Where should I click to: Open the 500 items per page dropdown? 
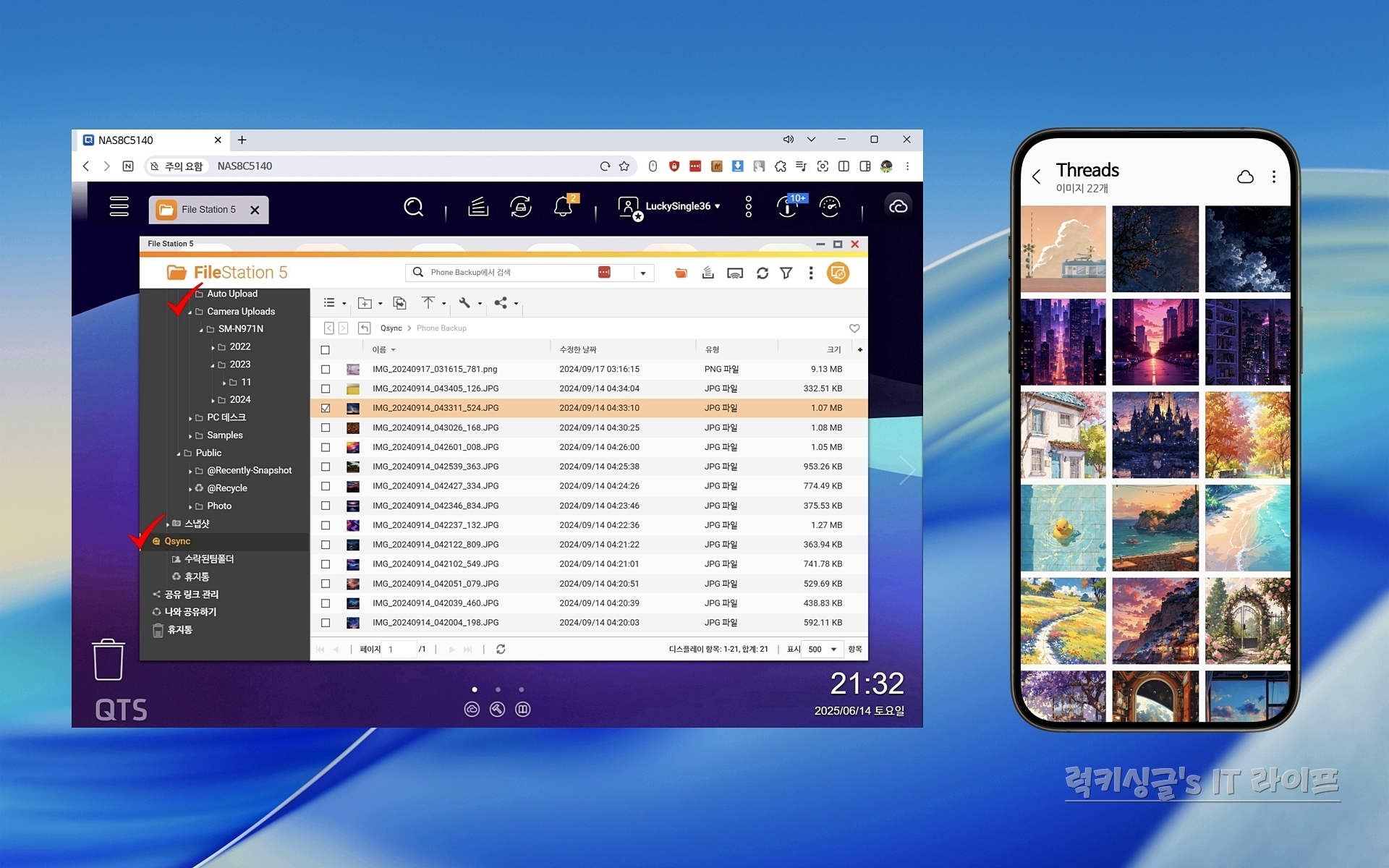click(x=823, y=650)
